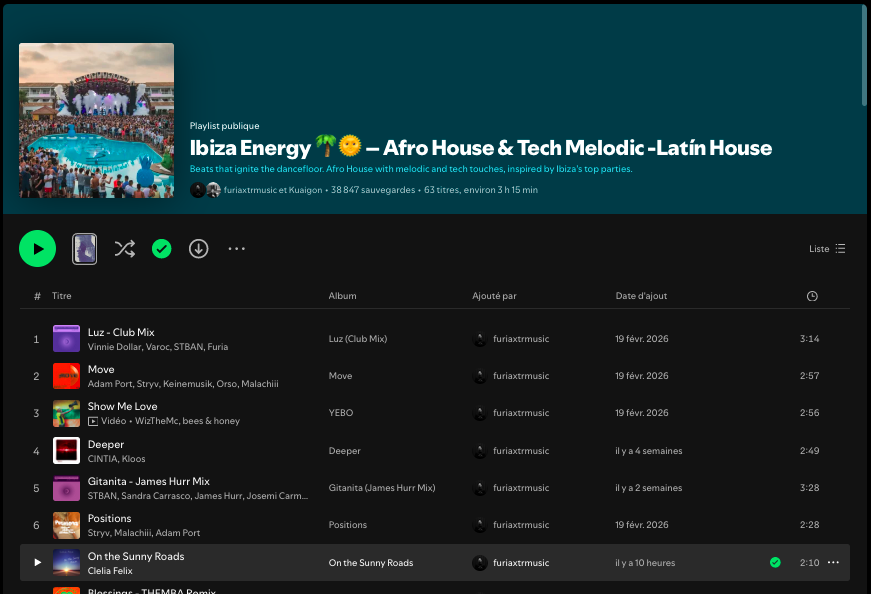Open the playlist three-dot options menu
The height and width of the screenshot is (594, 871).
pyautogui.click(x=237, y=248)
